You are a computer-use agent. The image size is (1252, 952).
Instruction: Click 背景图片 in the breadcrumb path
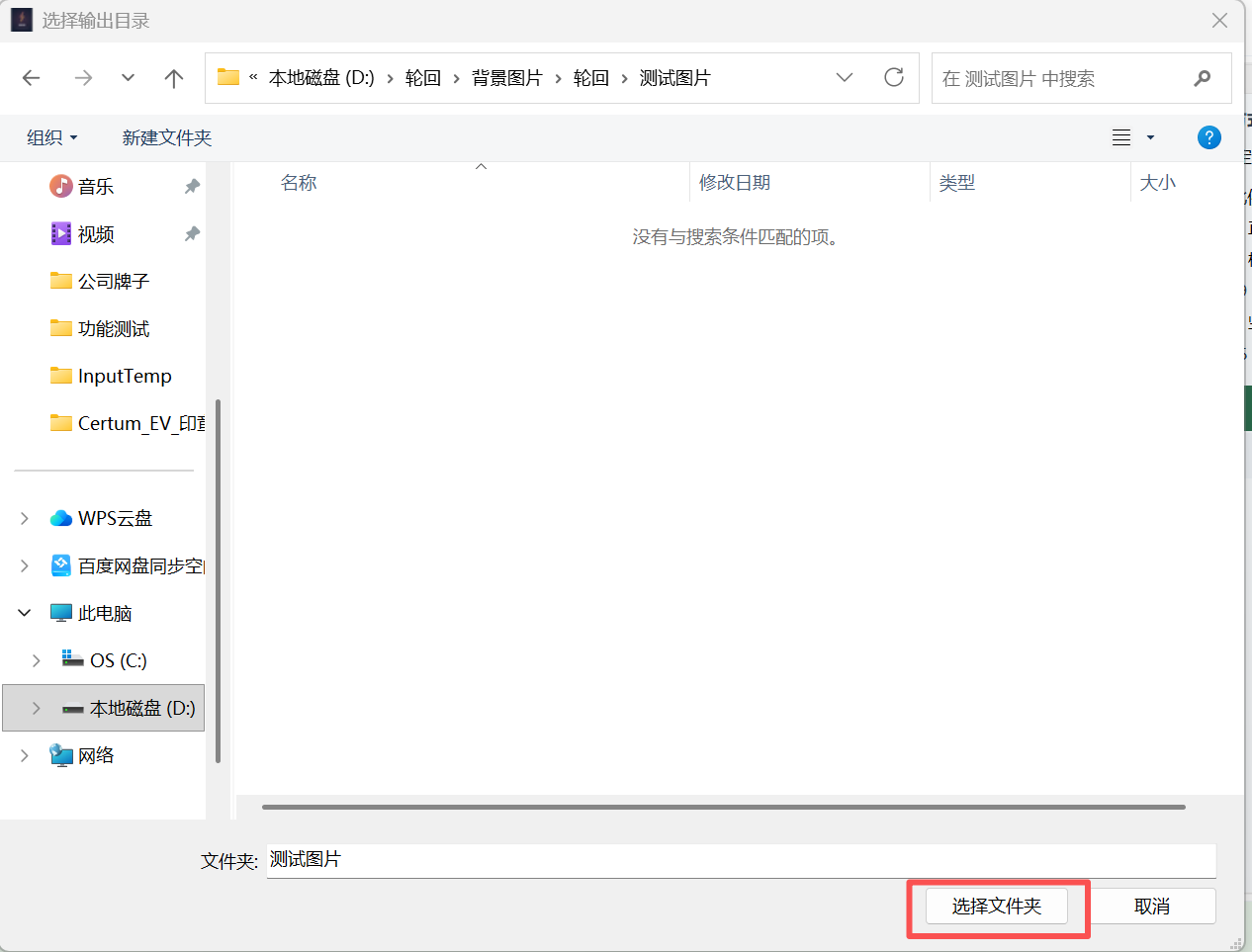pos(506,78)
